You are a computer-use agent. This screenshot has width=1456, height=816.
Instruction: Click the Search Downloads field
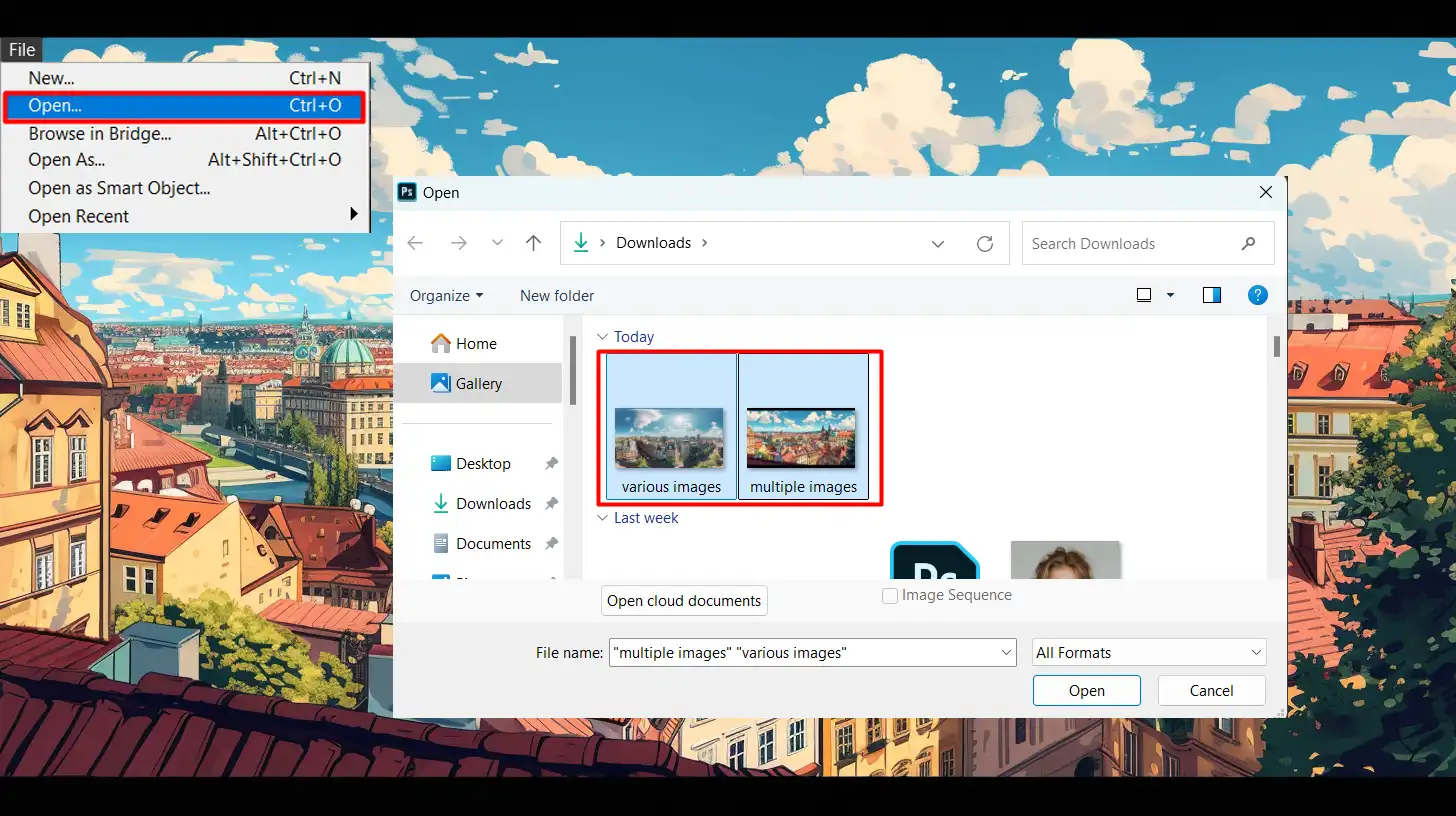pyautogui.click(x=1148, y=243)
